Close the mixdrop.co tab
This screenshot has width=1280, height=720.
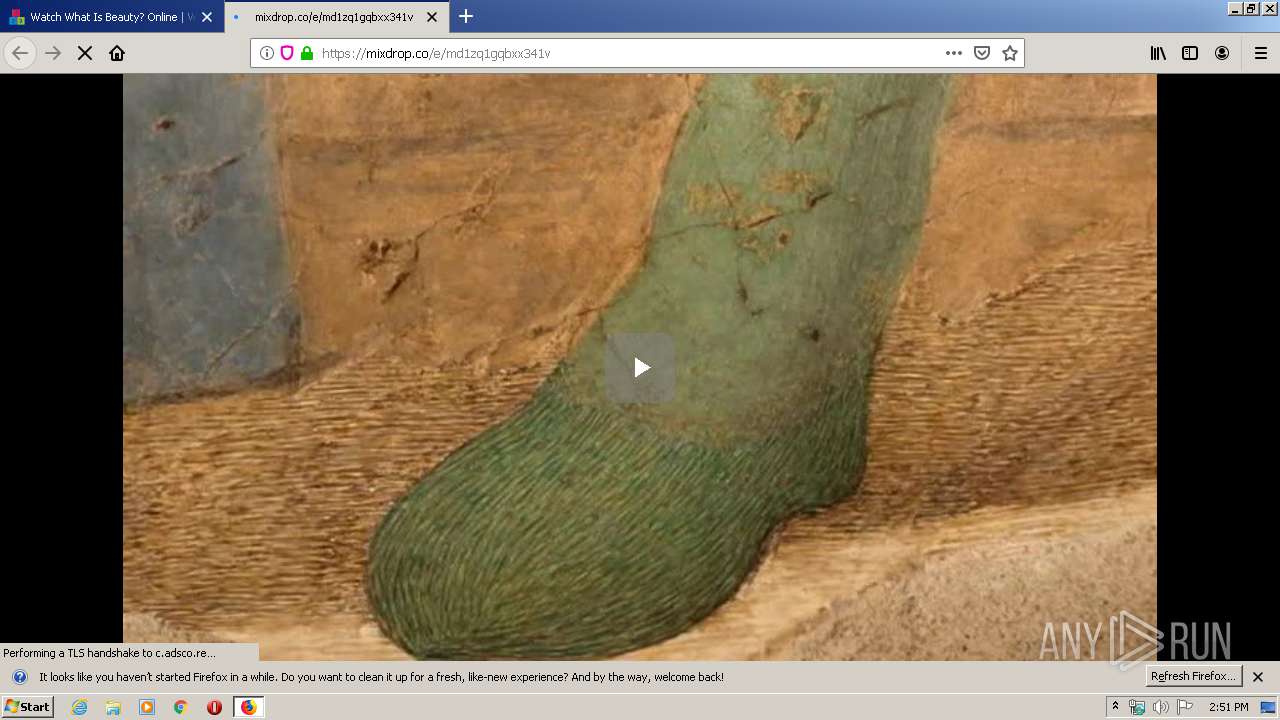click(432, 17)
